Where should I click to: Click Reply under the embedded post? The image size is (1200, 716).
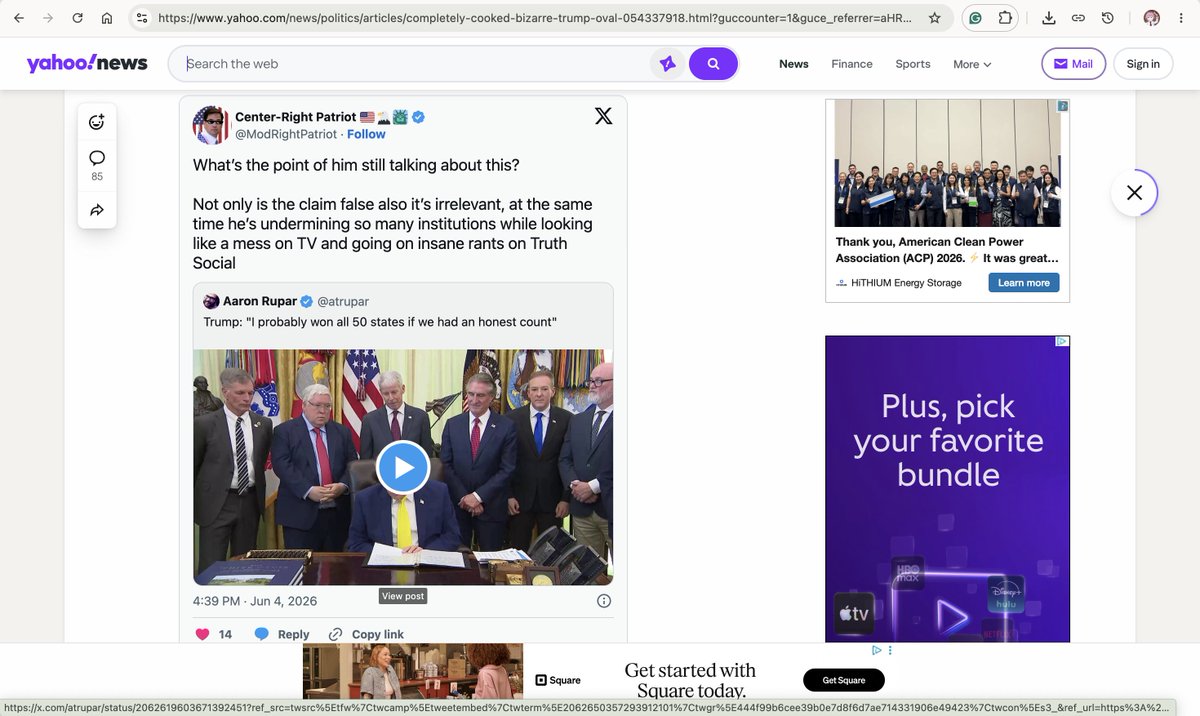coord(282,634)
